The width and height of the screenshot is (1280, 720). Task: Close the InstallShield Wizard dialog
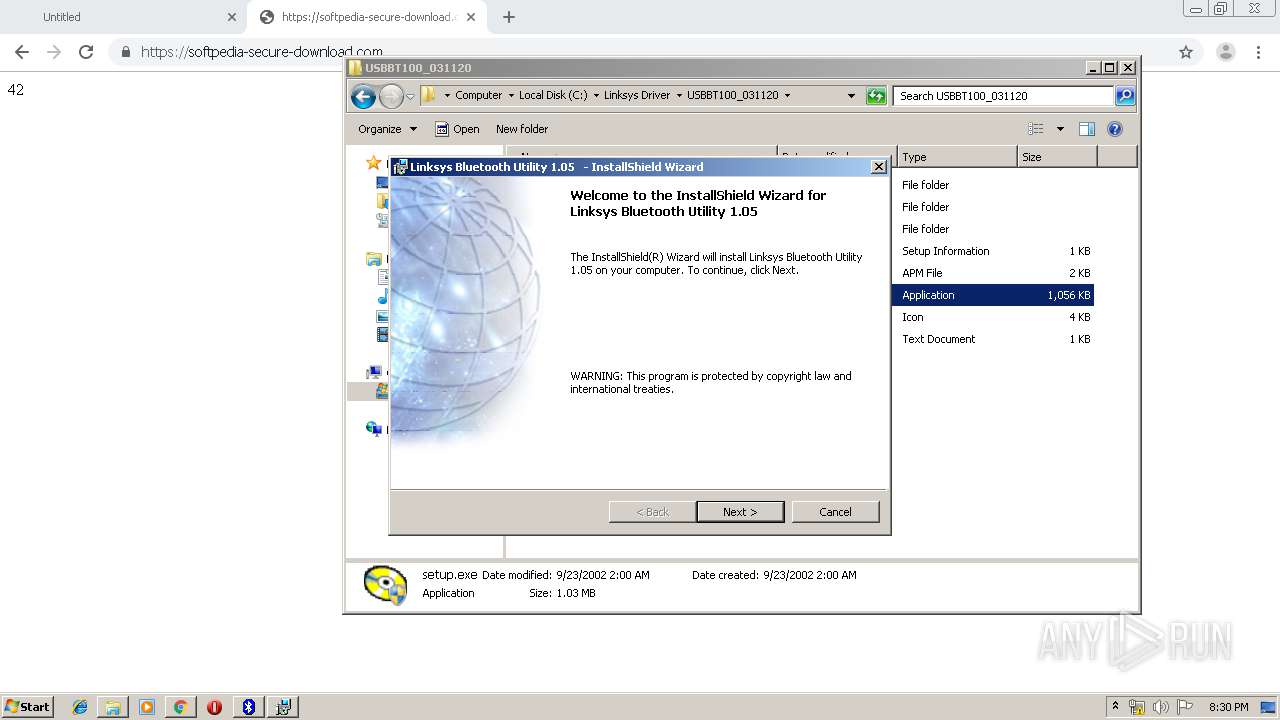pyautogui.click(x=878, y=167)
